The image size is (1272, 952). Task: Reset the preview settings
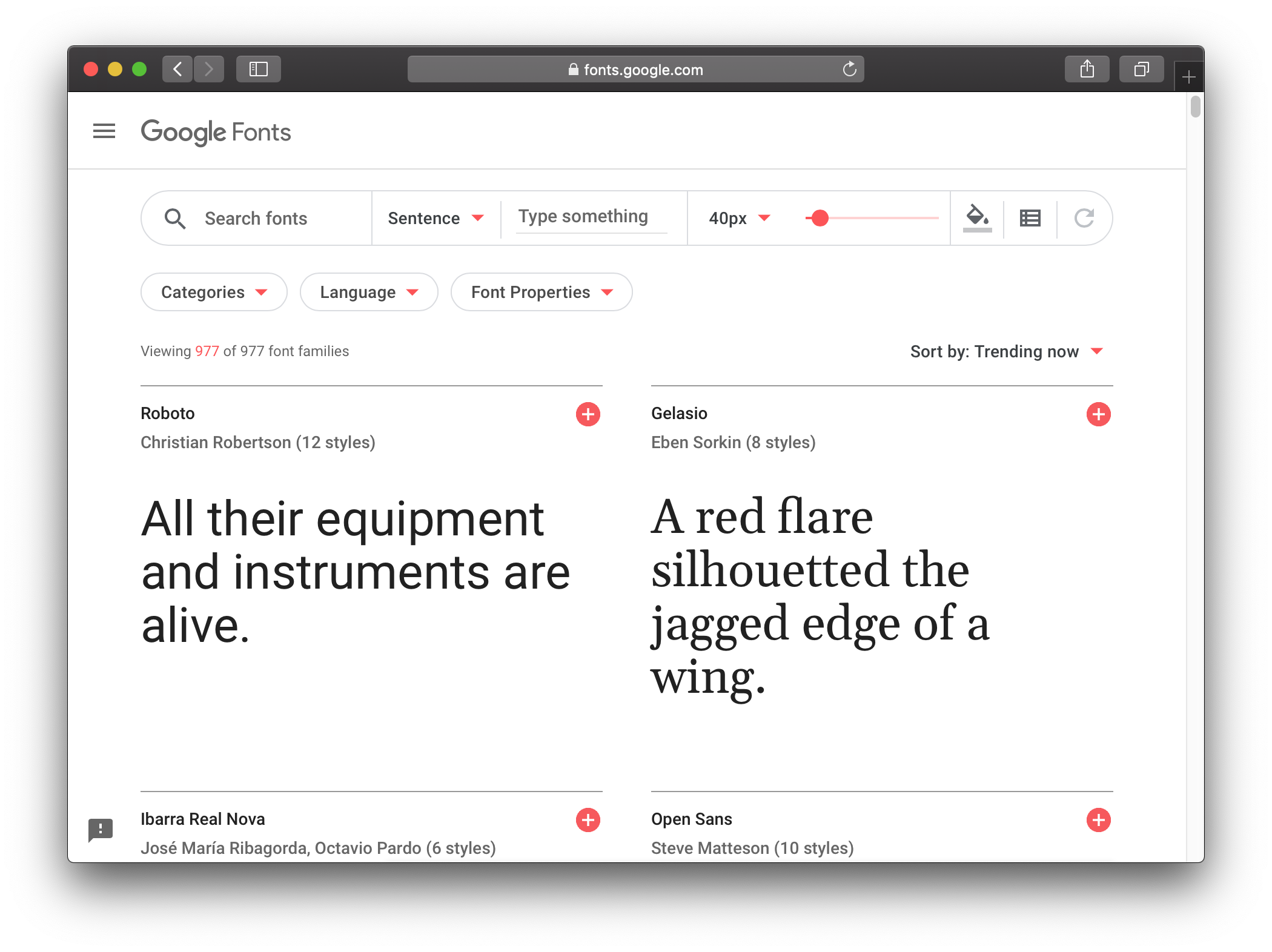pos(1084,218)
